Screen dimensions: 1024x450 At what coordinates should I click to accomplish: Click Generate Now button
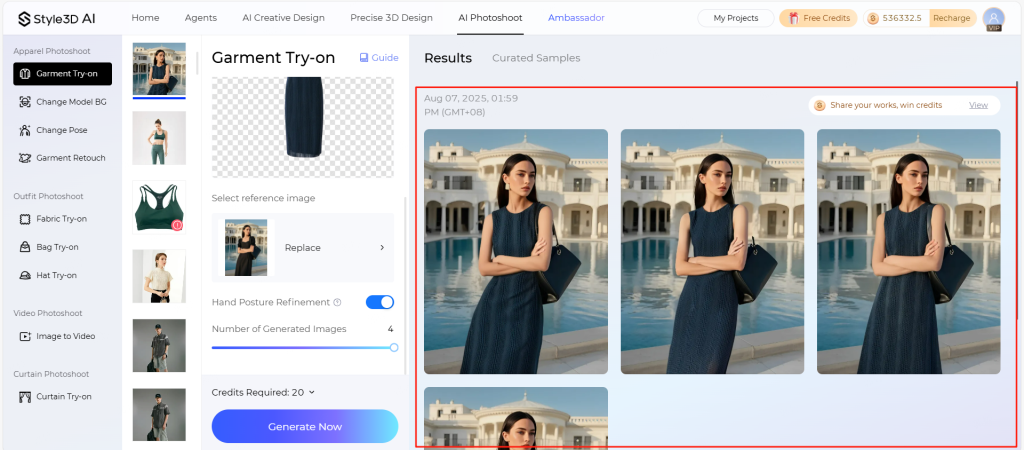(x=304, y=426)
